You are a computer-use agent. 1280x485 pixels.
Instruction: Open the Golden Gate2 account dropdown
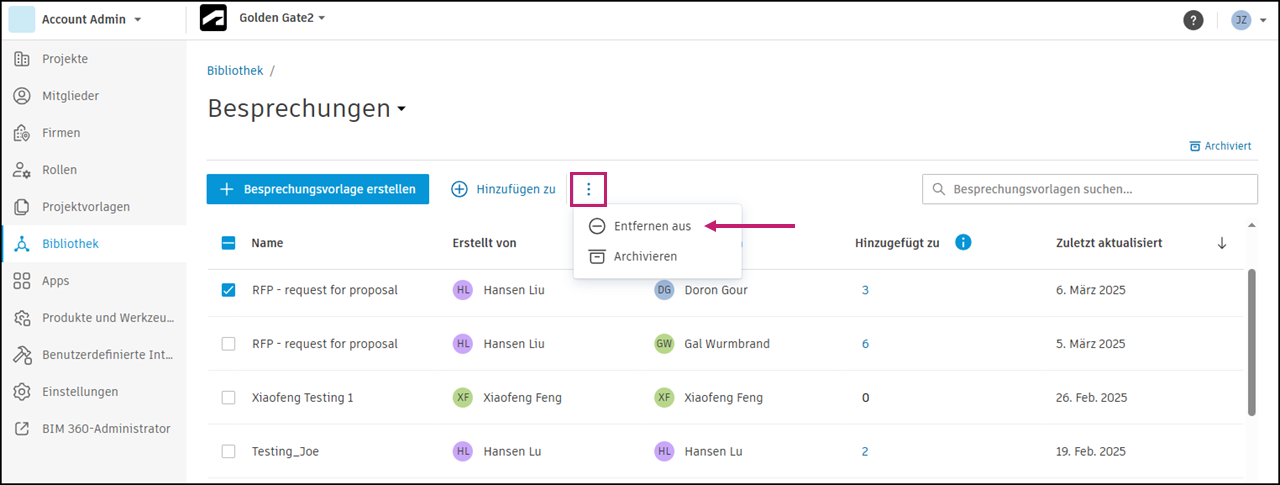point(283,19)
